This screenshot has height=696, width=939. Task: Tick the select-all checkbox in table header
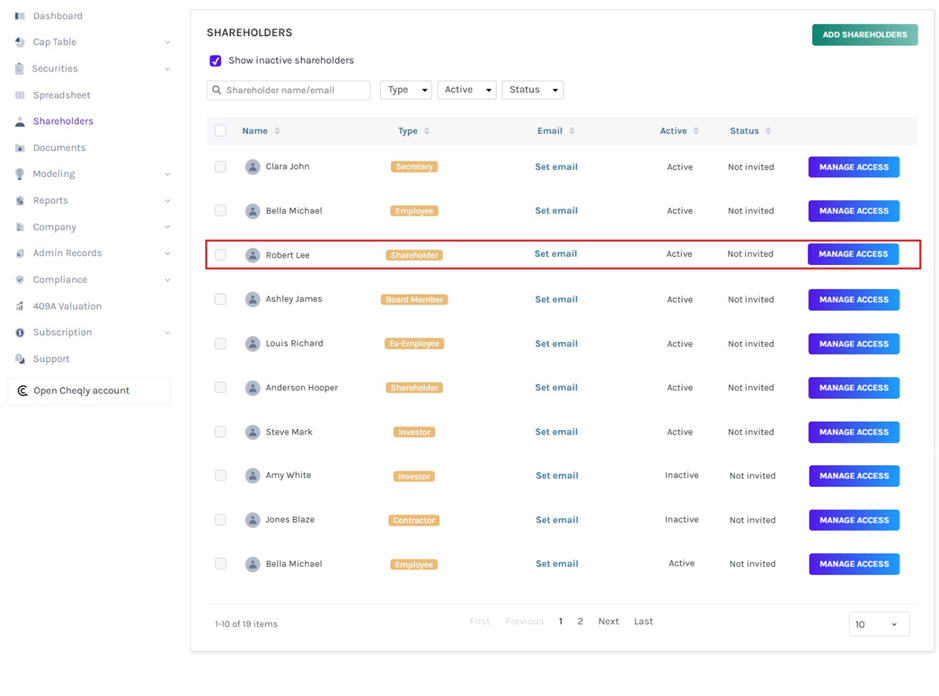(x=220, y=131)
